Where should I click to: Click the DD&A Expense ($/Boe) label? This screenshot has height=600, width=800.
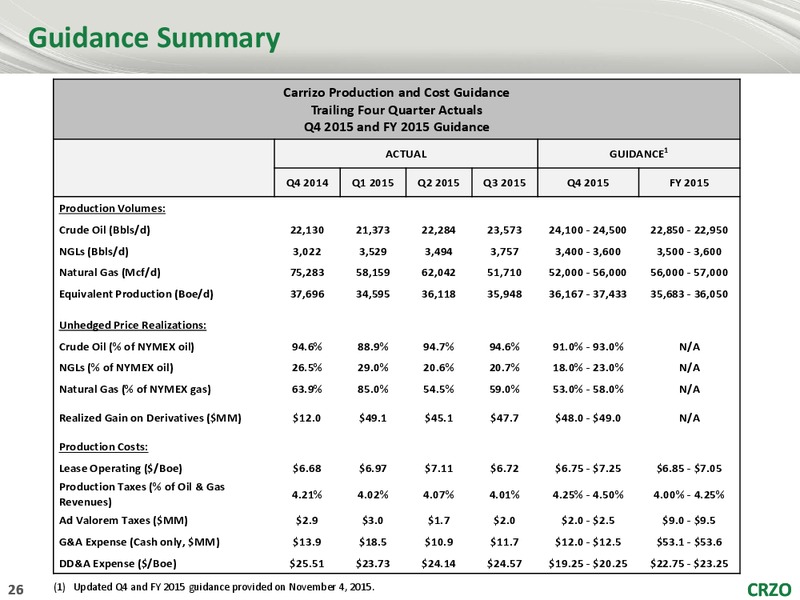[x=118, y=564]
